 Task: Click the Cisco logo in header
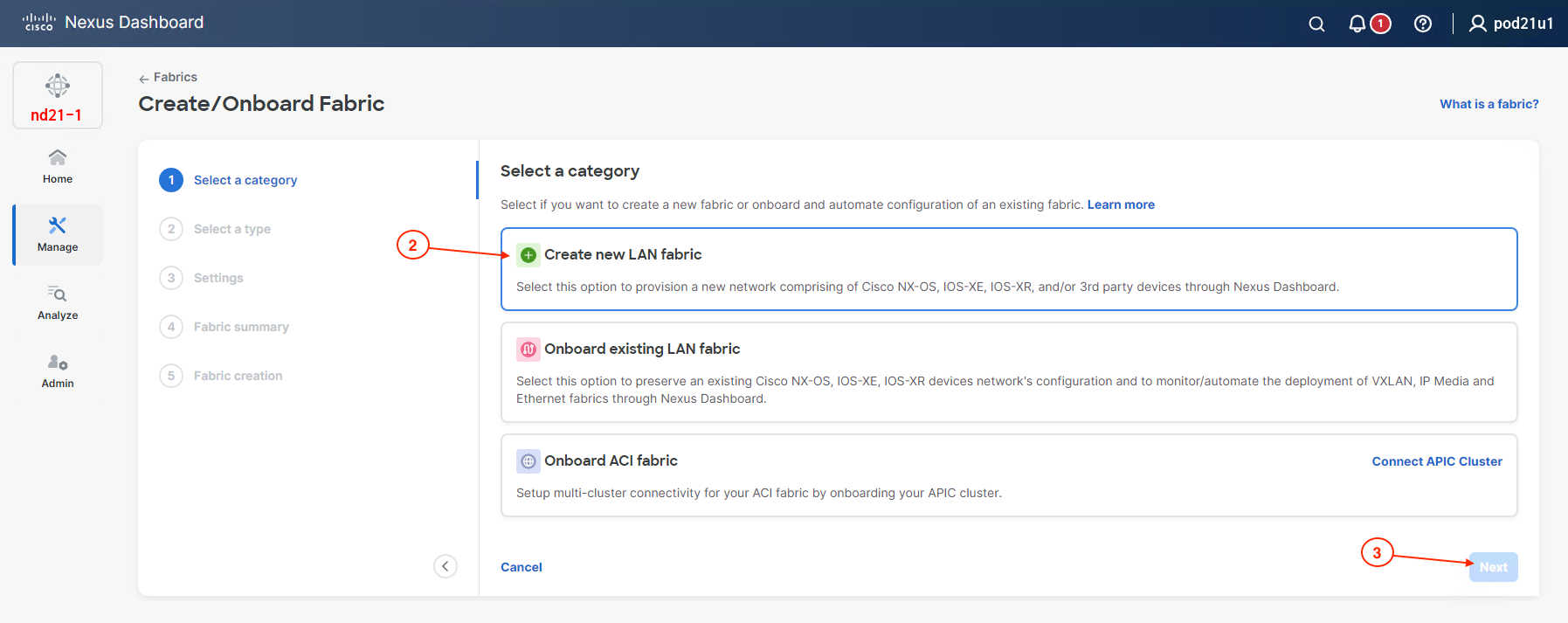(39, 23)
